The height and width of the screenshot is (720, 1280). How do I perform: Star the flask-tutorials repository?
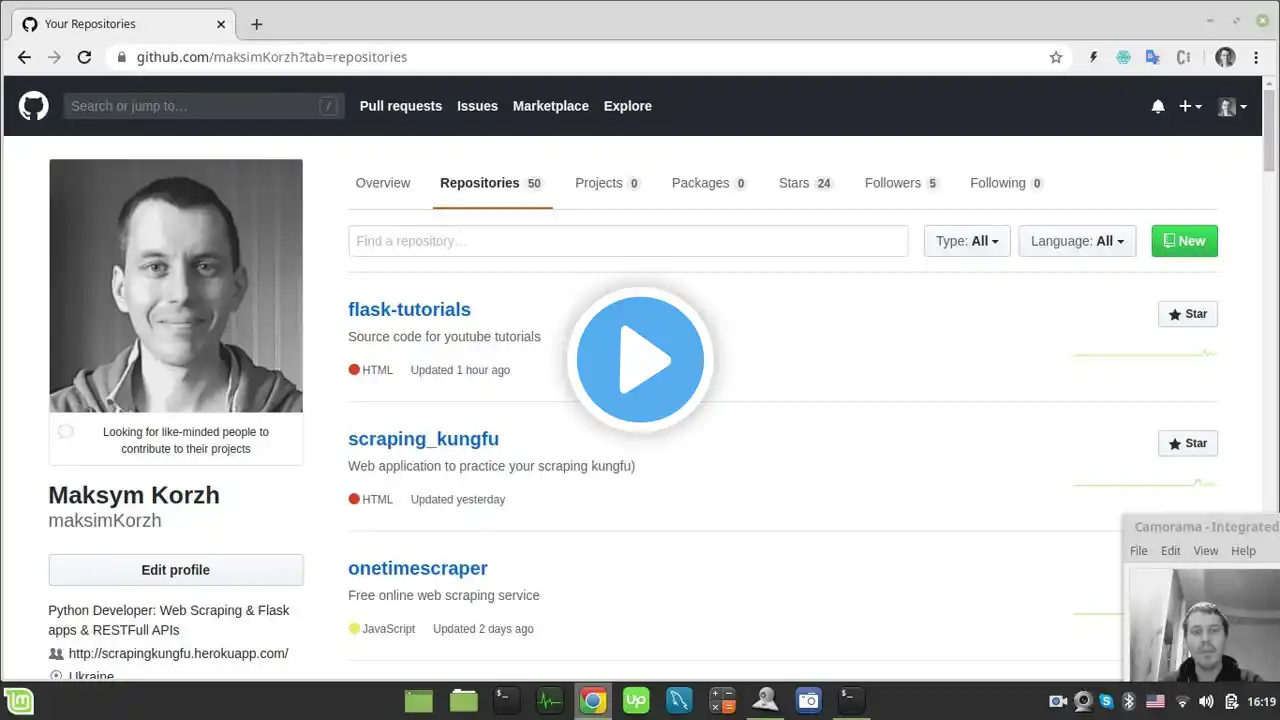(x=1188, y=314)
